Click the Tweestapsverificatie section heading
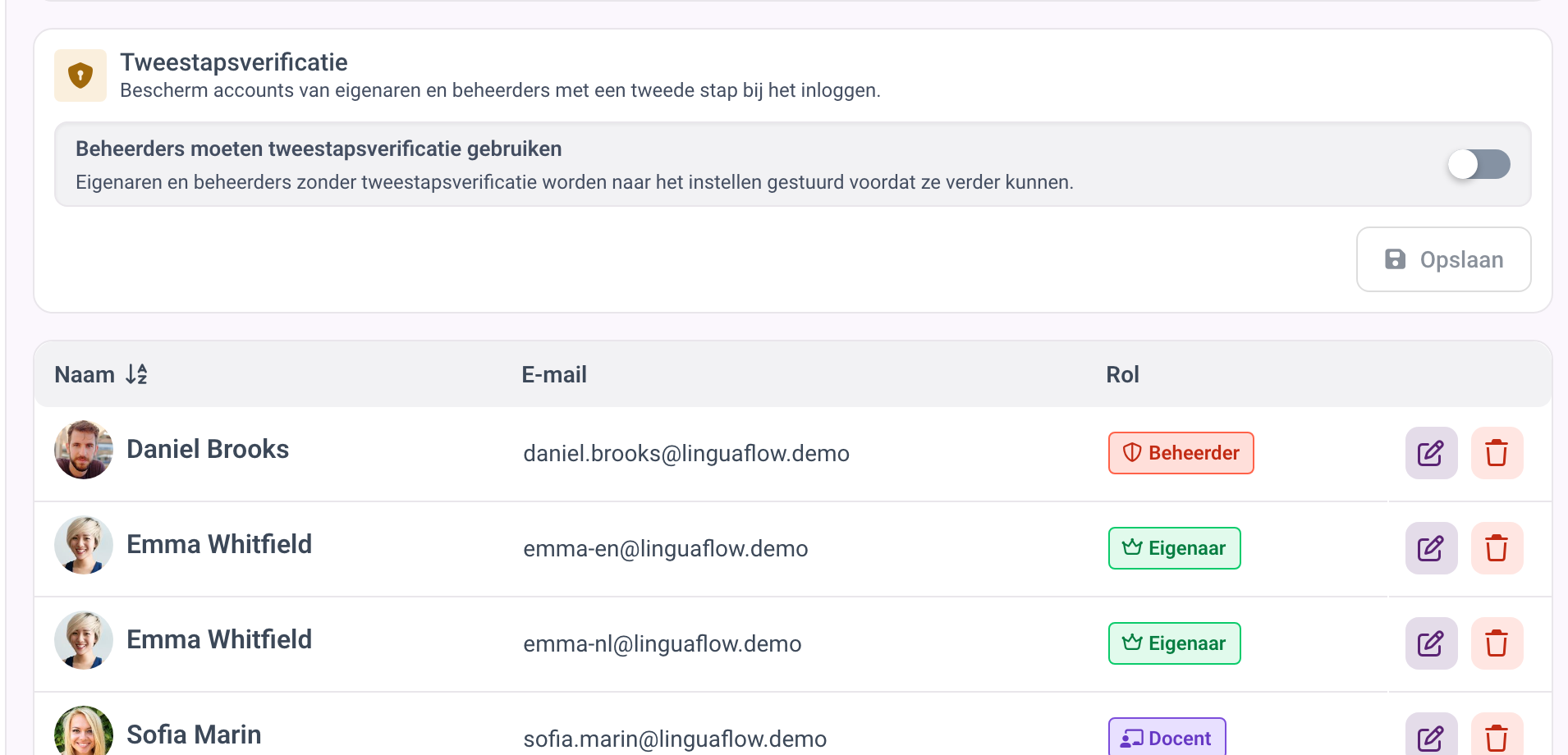 [234, 62]
